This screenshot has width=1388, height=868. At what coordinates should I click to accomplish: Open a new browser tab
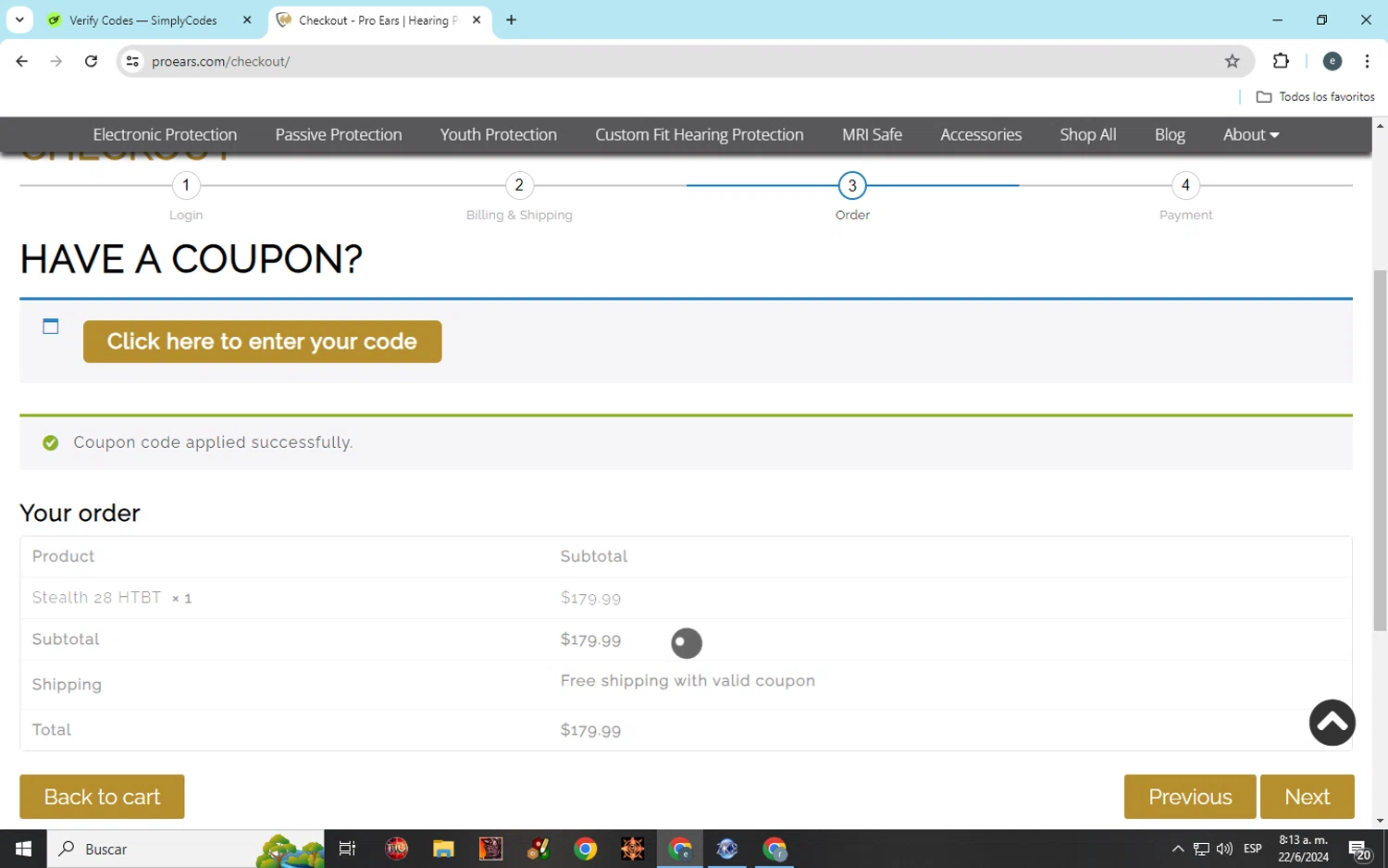coord(511,19)
